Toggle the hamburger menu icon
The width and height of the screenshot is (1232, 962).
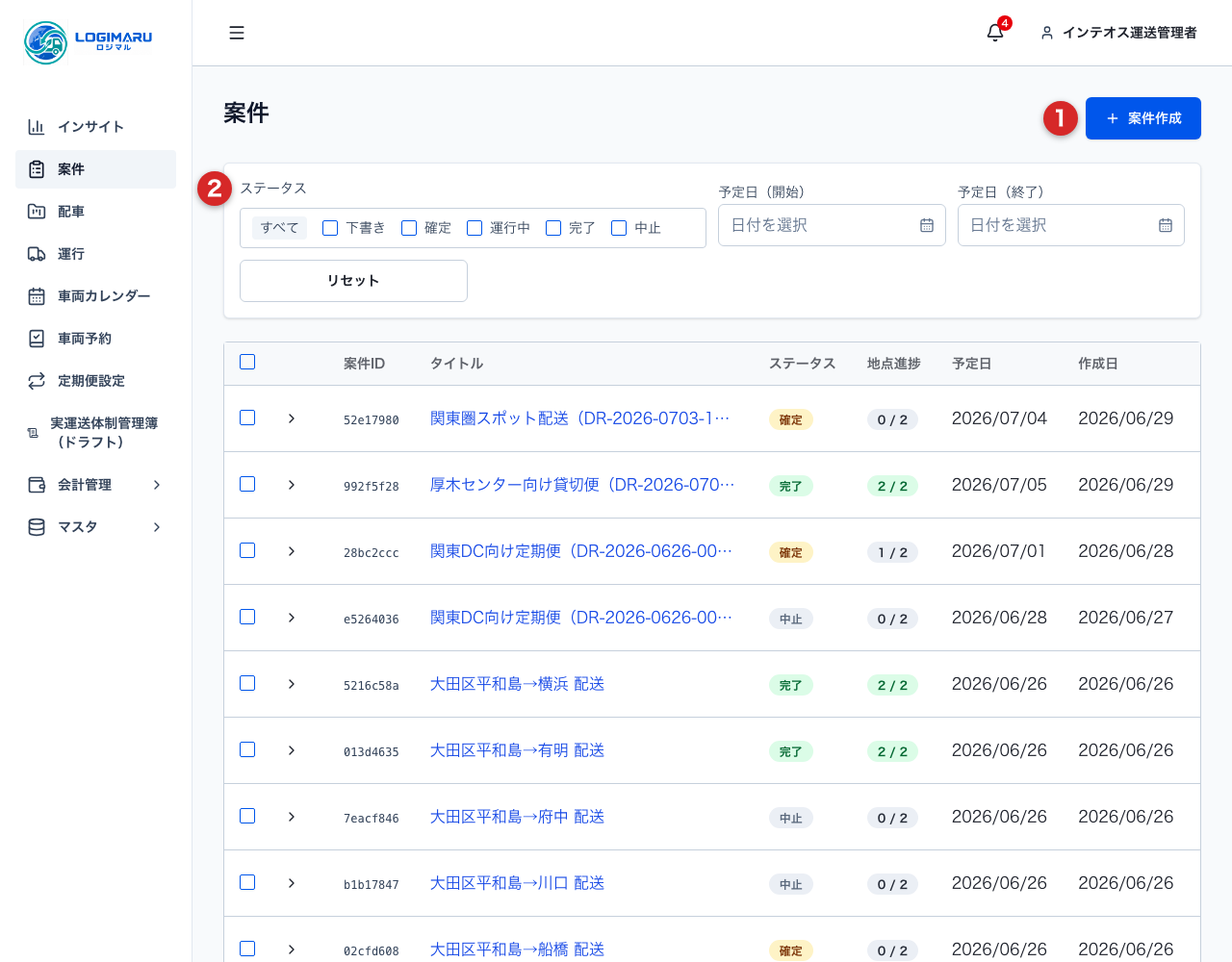237,33
